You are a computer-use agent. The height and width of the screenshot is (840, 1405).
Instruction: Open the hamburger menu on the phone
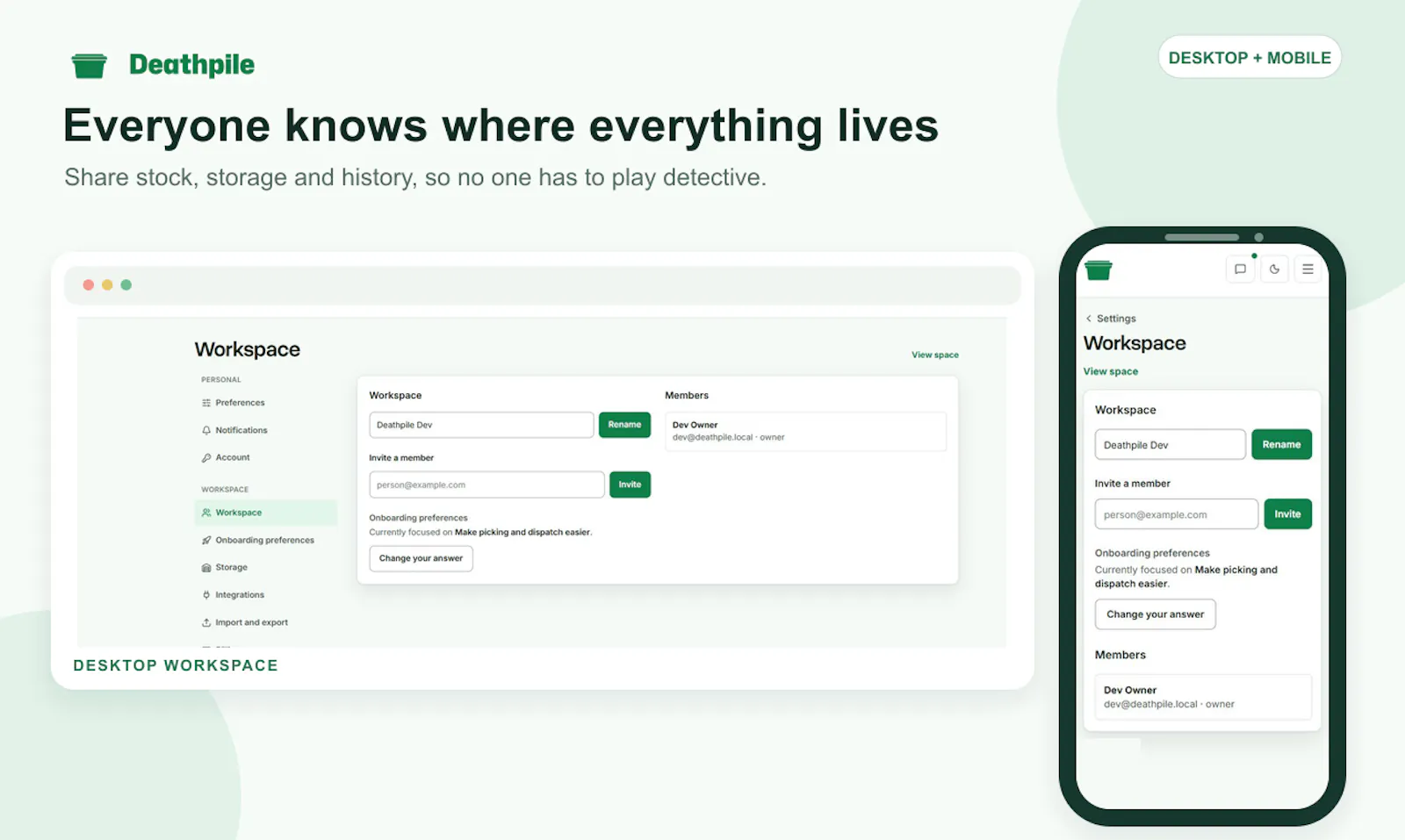click(1308, 269)
